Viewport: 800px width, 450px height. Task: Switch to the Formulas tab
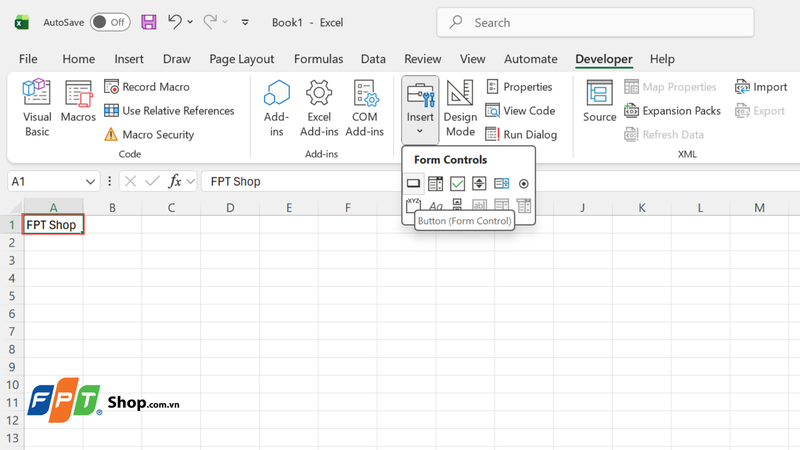(318, 59)
